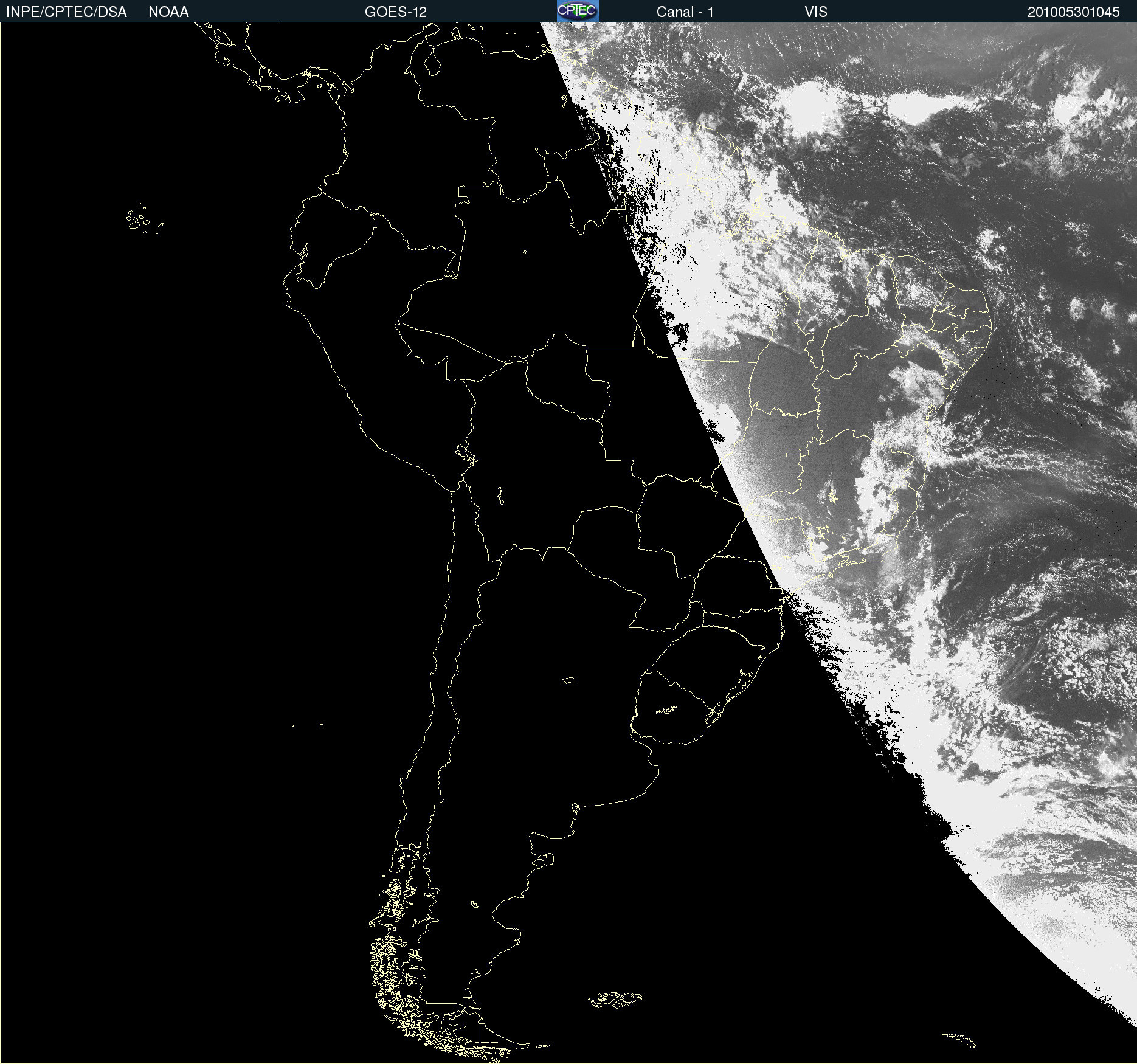
Task: Select the NOAA label in header
Action: point(168,12)
